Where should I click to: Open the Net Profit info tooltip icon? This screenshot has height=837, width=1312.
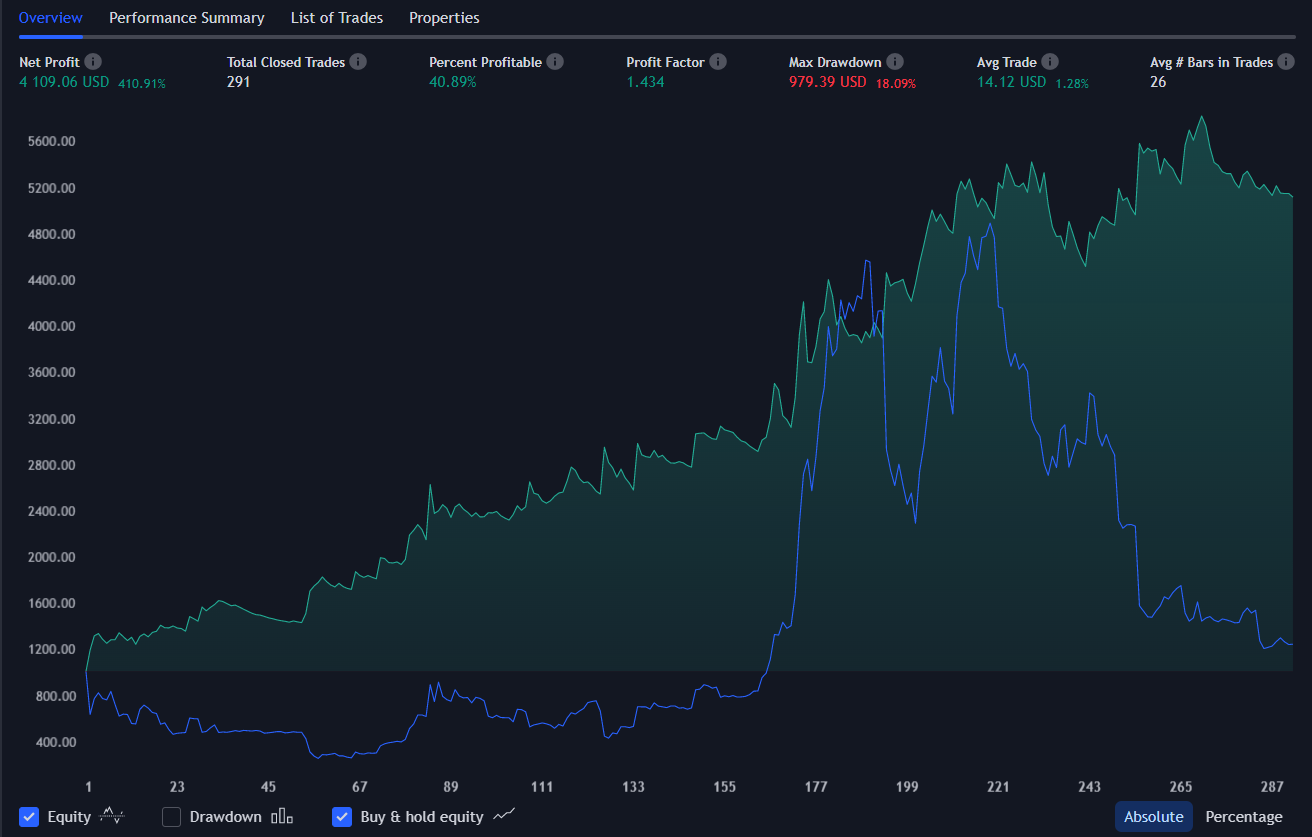(x=93, y=61)
